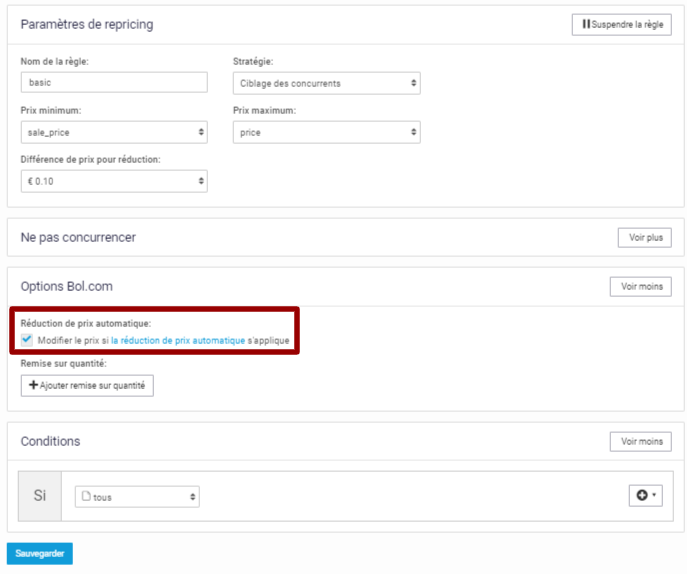Click the Réduction de prix automatique label
The image size is (687, 574).
86,324
